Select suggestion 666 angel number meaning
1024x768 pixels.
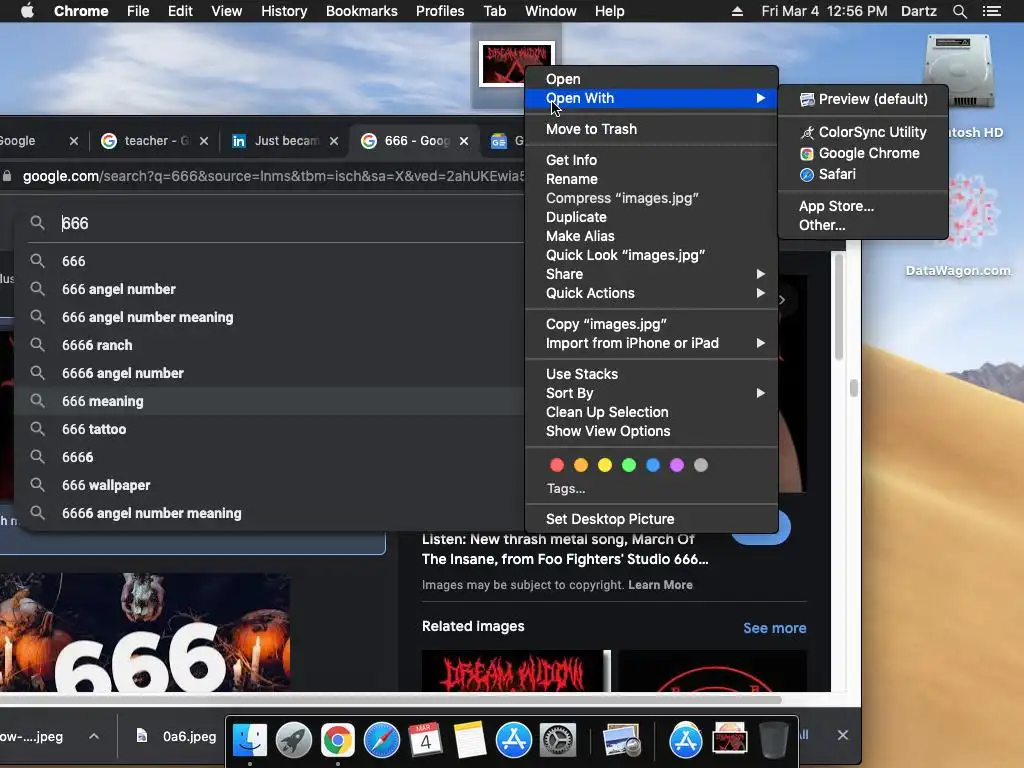click(269, 317)
